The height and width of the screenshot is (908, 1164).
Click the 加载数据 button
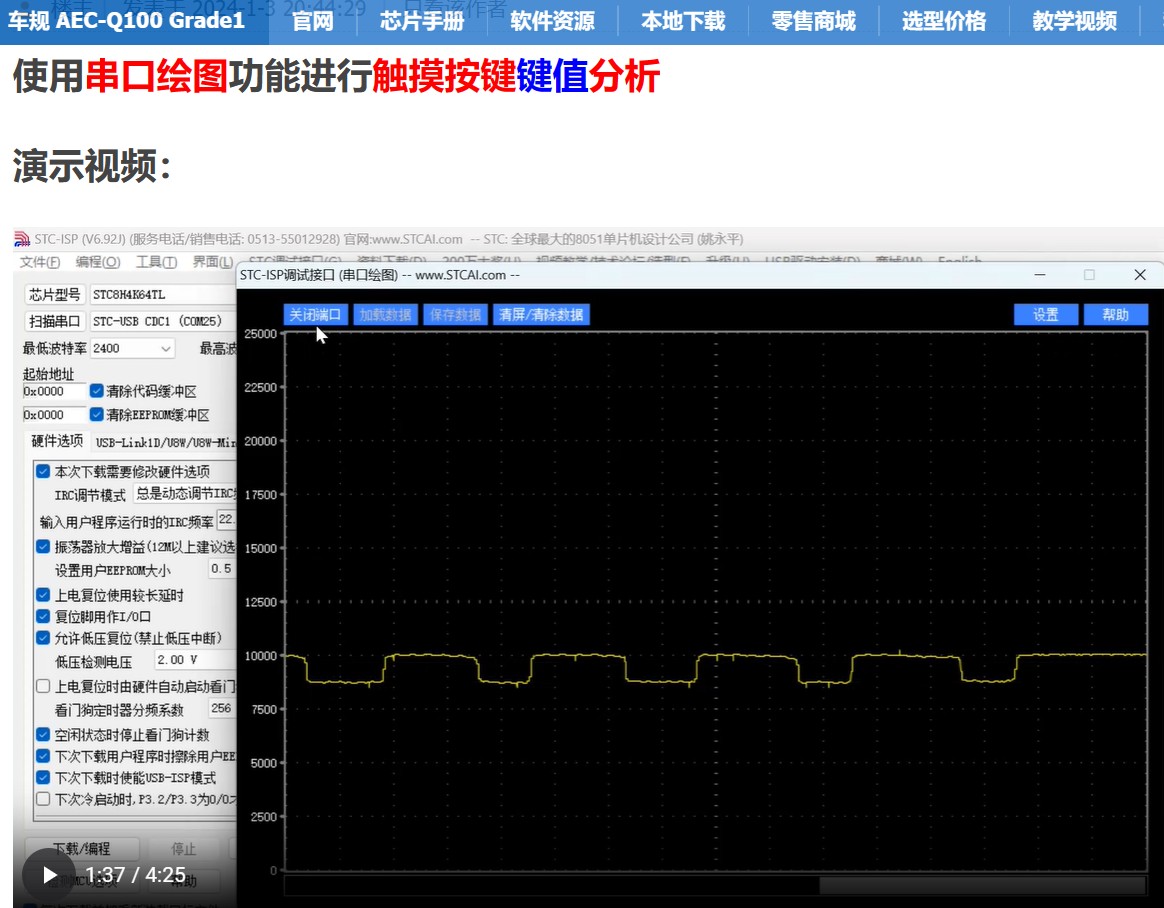pos(385,315)
